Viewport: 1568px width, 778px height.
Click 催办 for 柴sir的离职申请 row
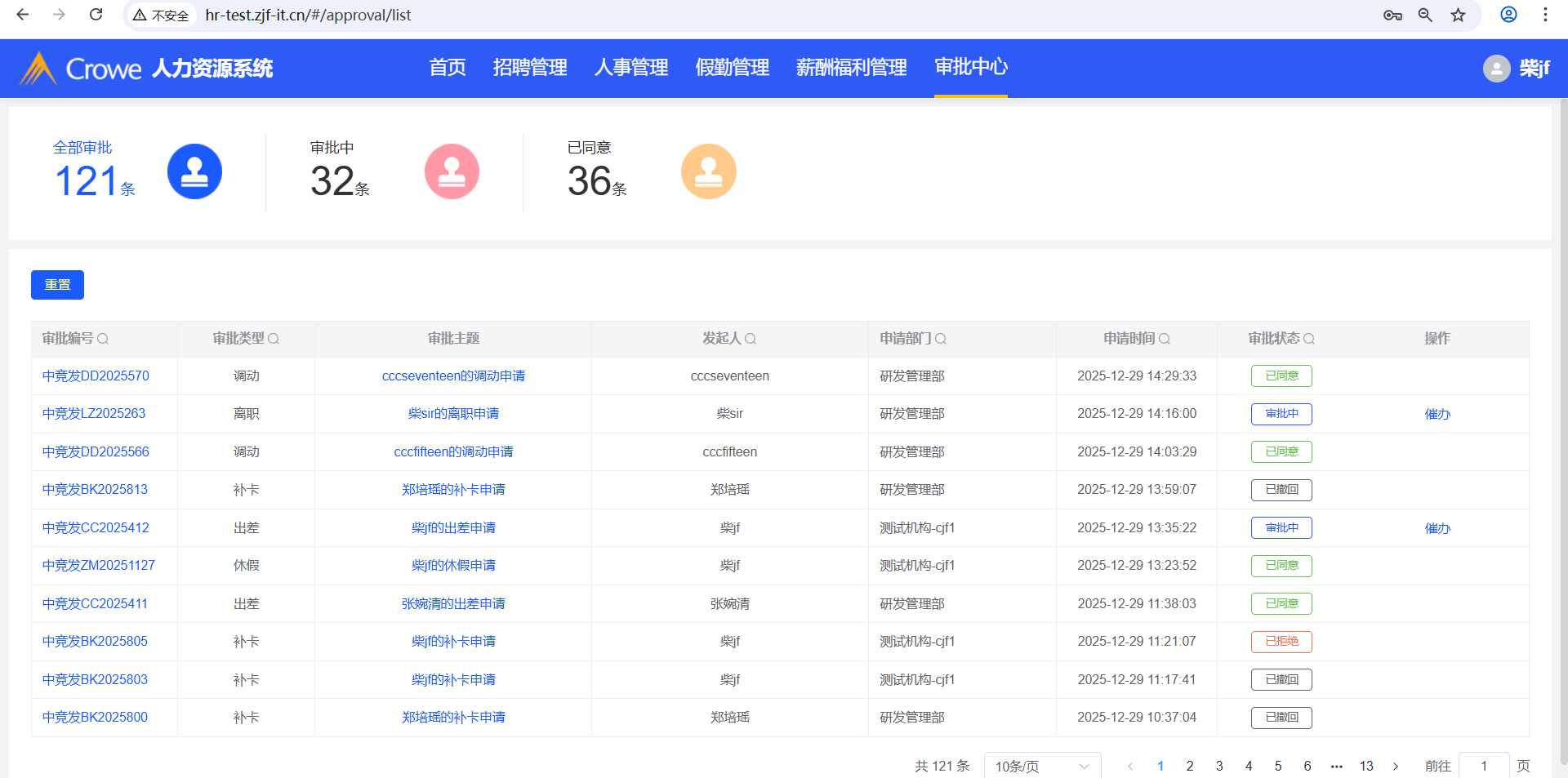tap(1437, 414)
